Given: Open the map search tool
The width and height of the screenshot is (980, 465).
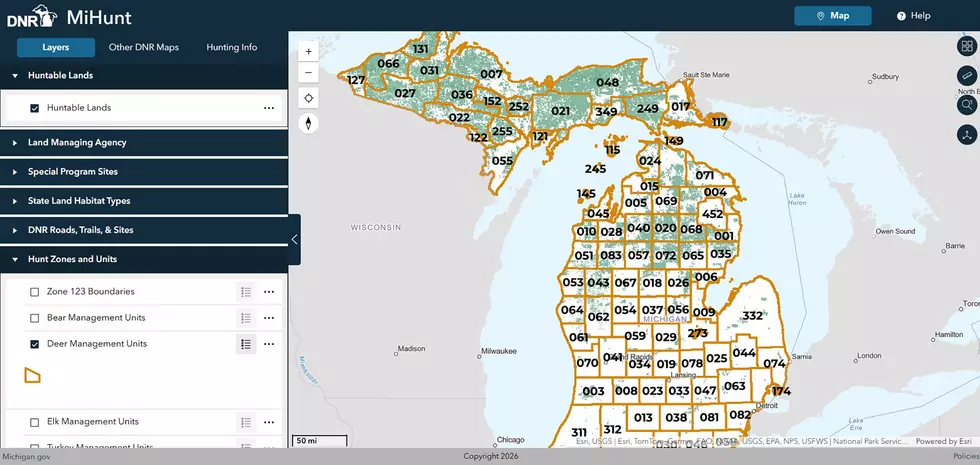Looking at the screenshot, I should tap(967, 104).
